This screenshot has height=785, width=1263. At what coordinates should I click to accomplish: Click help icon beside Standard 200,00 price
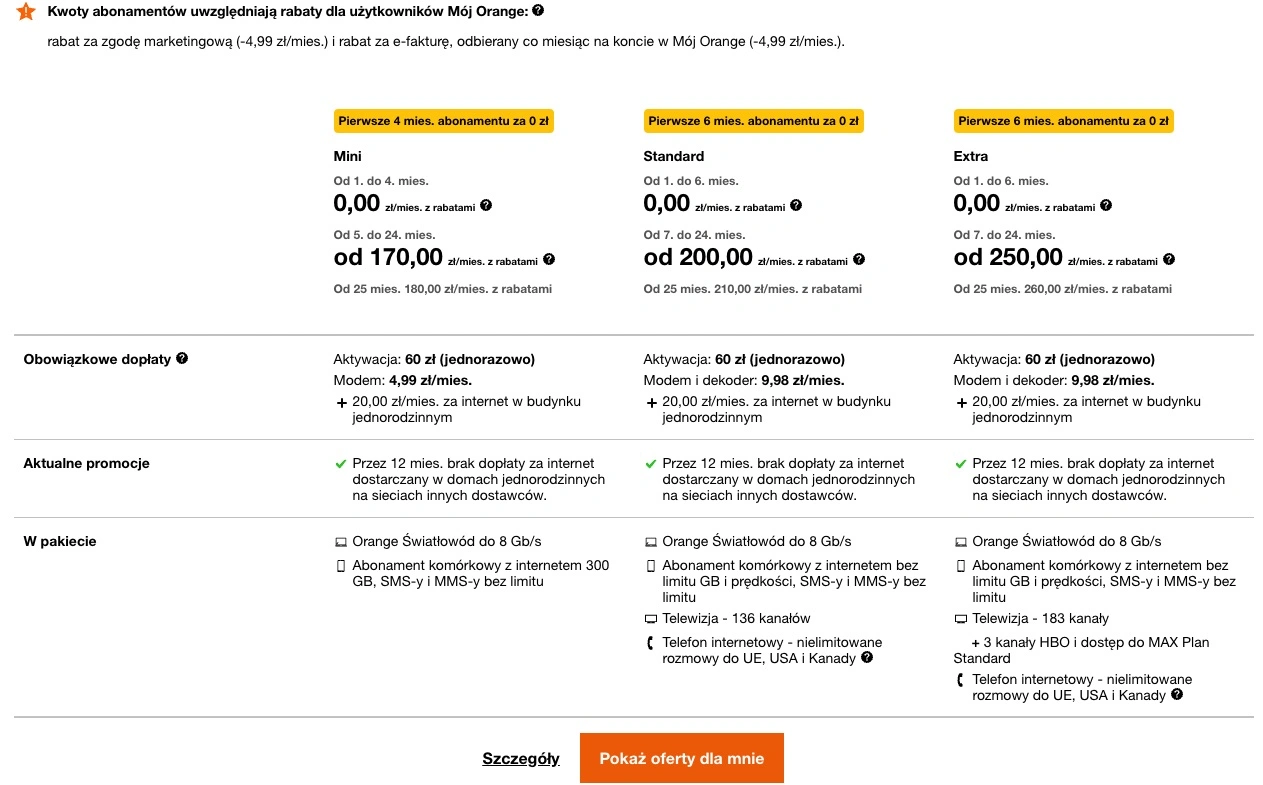pos(859,259)
